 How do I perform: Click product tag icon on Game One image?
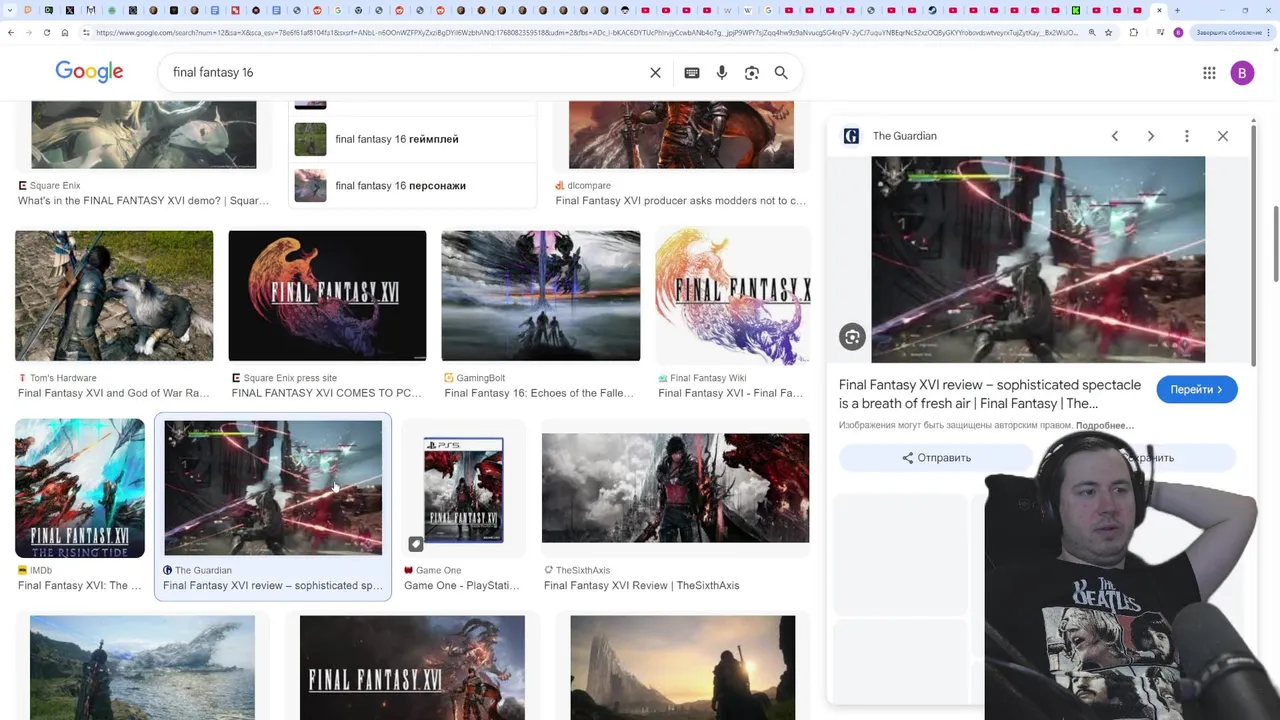click(416, 544)
